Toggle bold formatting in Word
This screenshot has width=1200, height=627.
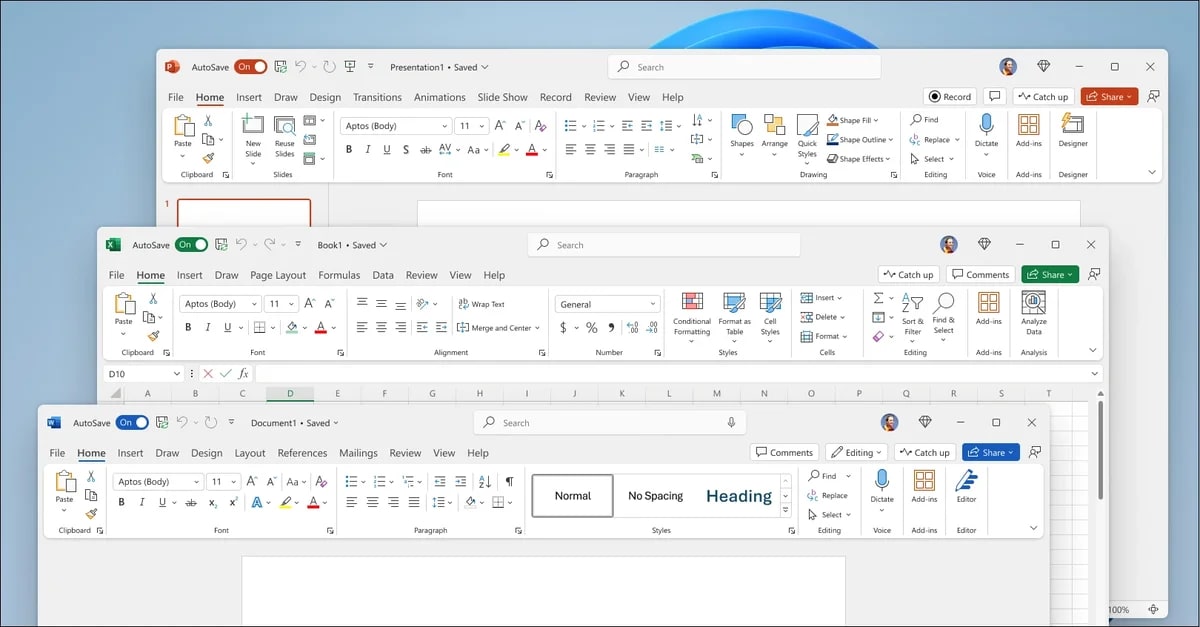click(x=120, y=502)
